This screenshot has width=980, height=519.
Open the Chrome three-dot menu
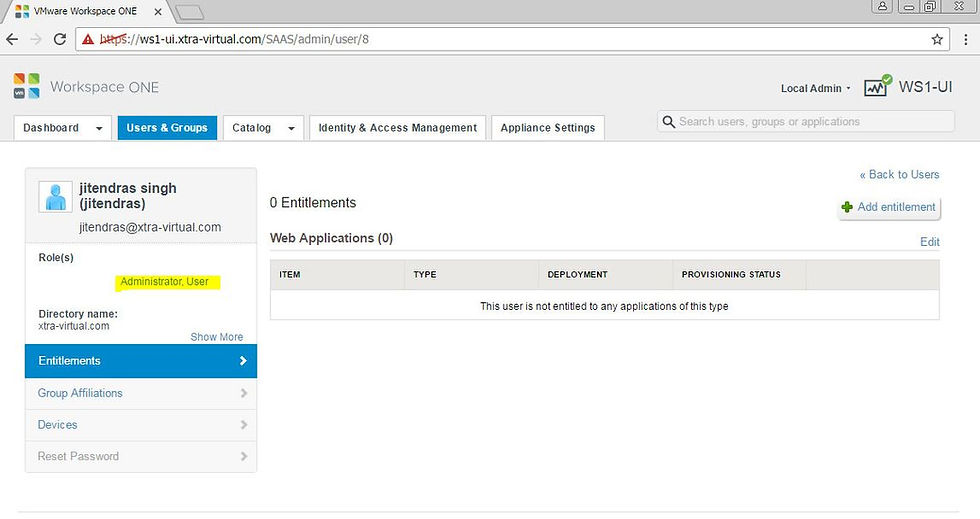pos(966,39)
